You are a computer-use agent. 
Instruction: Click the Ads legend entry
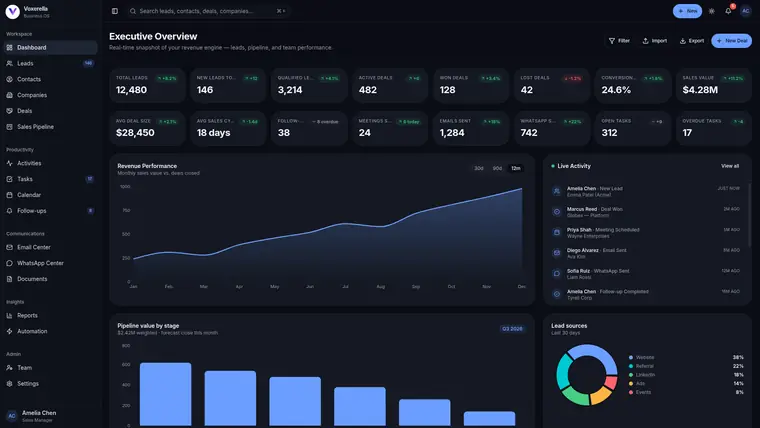click(686, 383)
